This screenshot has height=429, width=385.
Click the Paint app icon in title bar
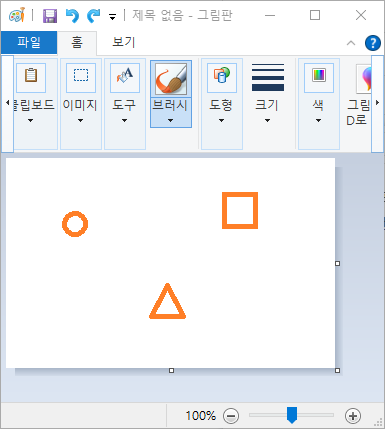pyautogui.click(x=17, y=15)
